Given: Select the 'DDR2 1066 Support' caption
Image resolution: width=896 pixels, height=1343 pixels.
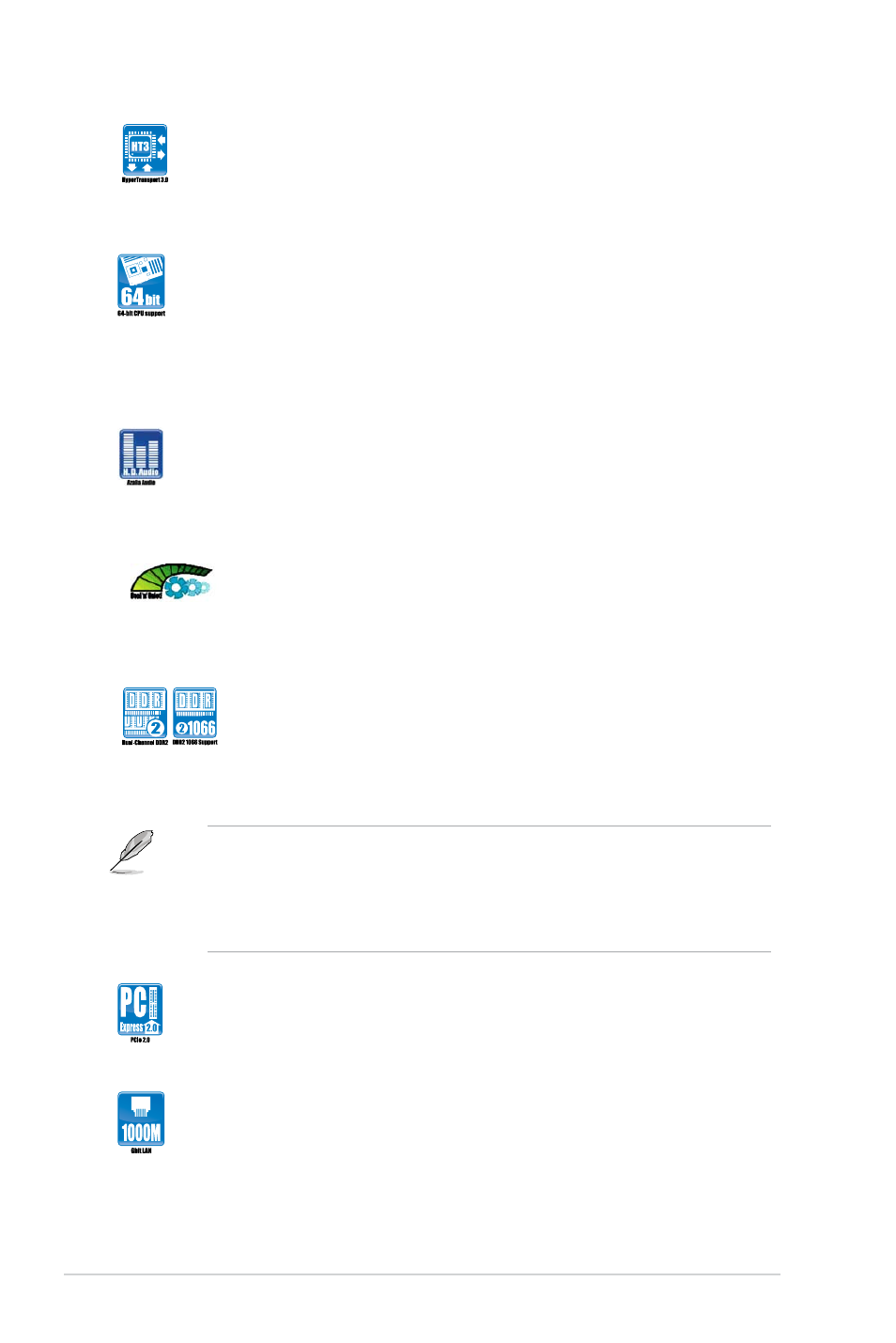Looking at the screenshot, I should [x=194, y=743].
